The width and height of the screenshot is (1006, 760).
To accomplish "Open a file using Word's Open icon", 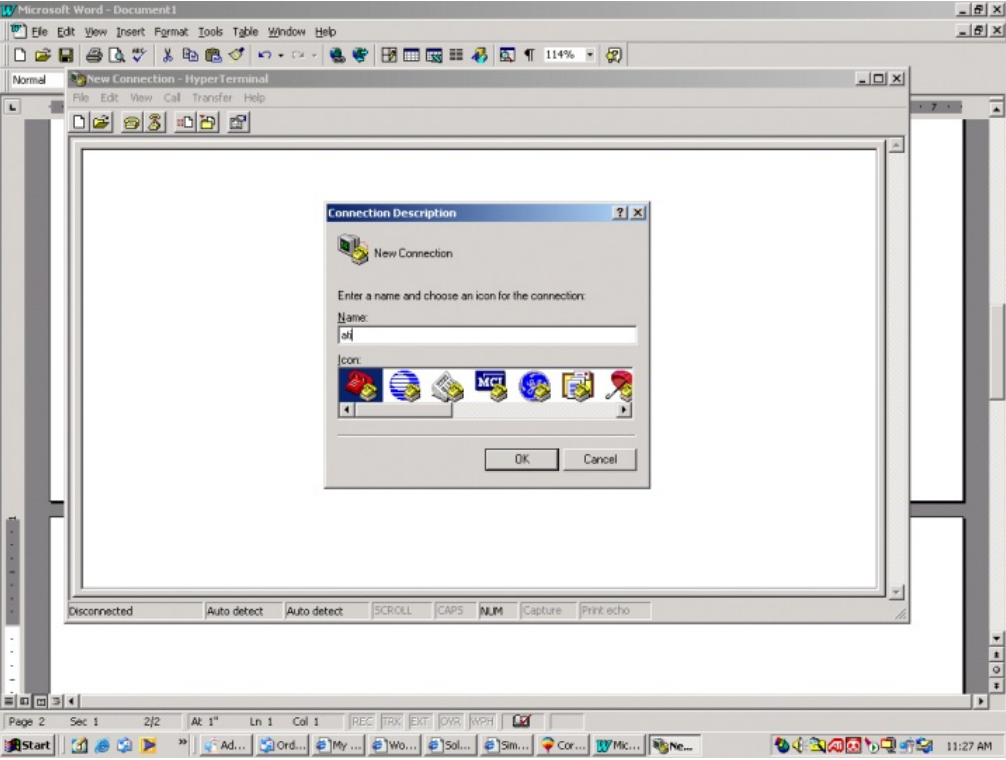I will (x=42, y=55).
